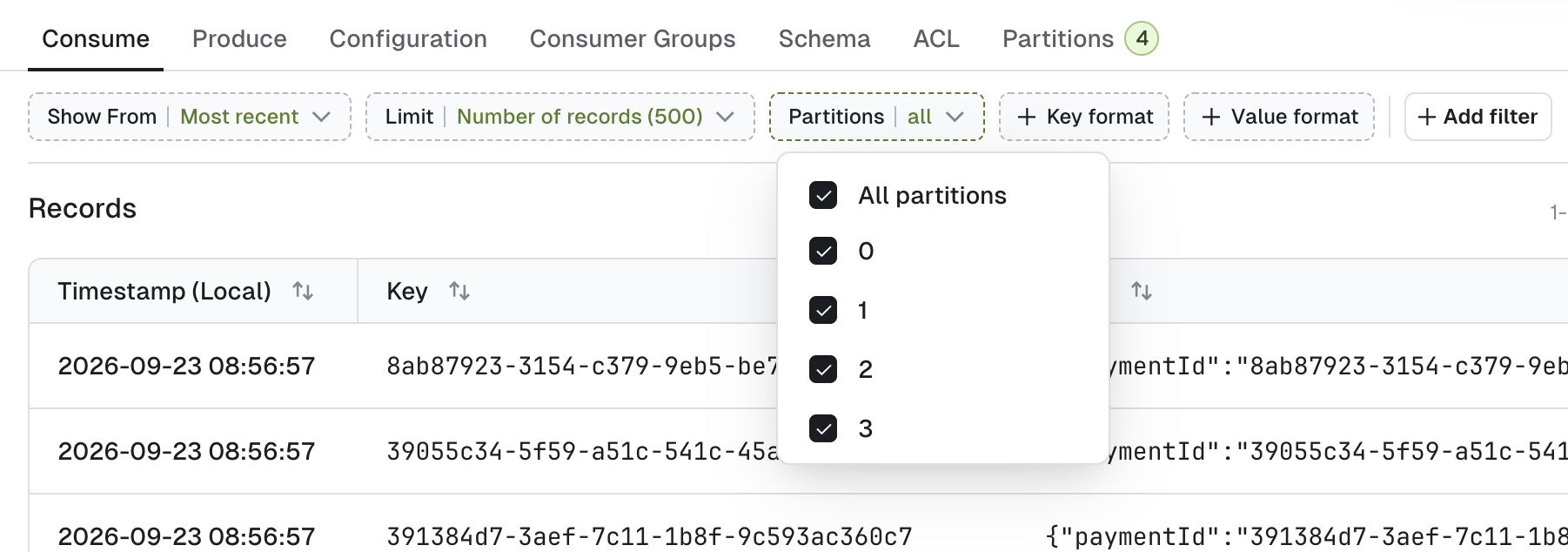Click the plus icon in Value format
Viewport: 1568px width, 552px height.
pyautogui.click(x=1211, y=117)
